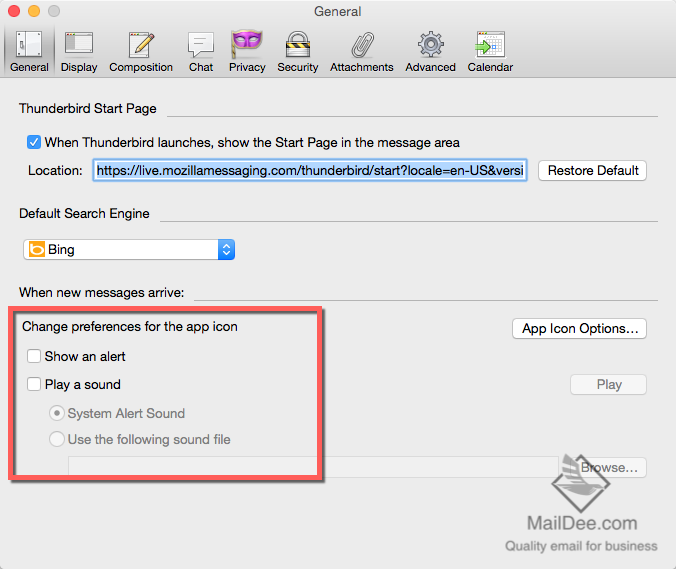Expand the Bing search engine dropdown arrows
The width and height of the screenshot is (676, 569).
click(x=226, y=250)
